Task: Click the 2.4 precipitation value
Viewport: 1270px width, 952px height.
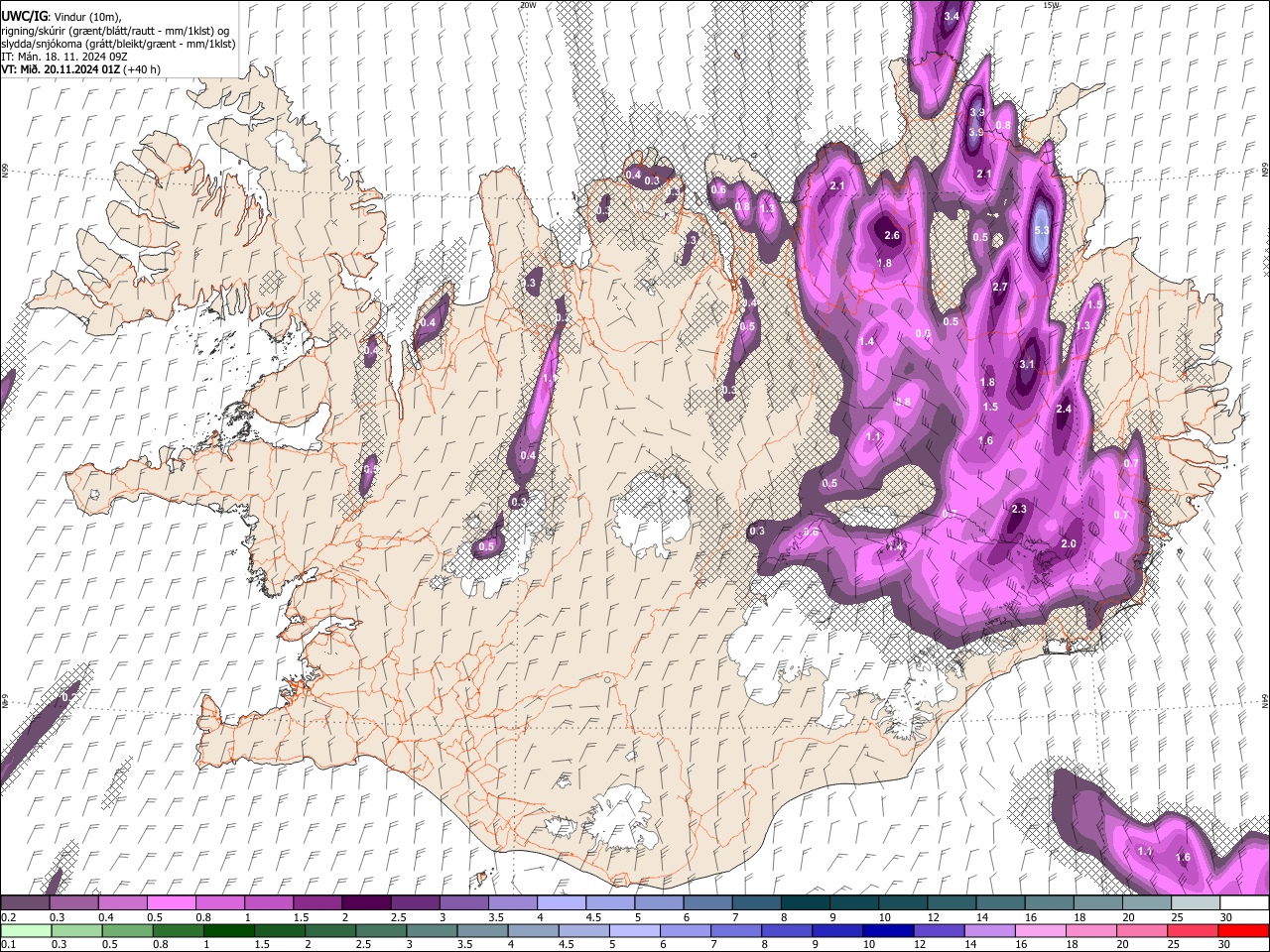Action: click(x=1064, y=410)
